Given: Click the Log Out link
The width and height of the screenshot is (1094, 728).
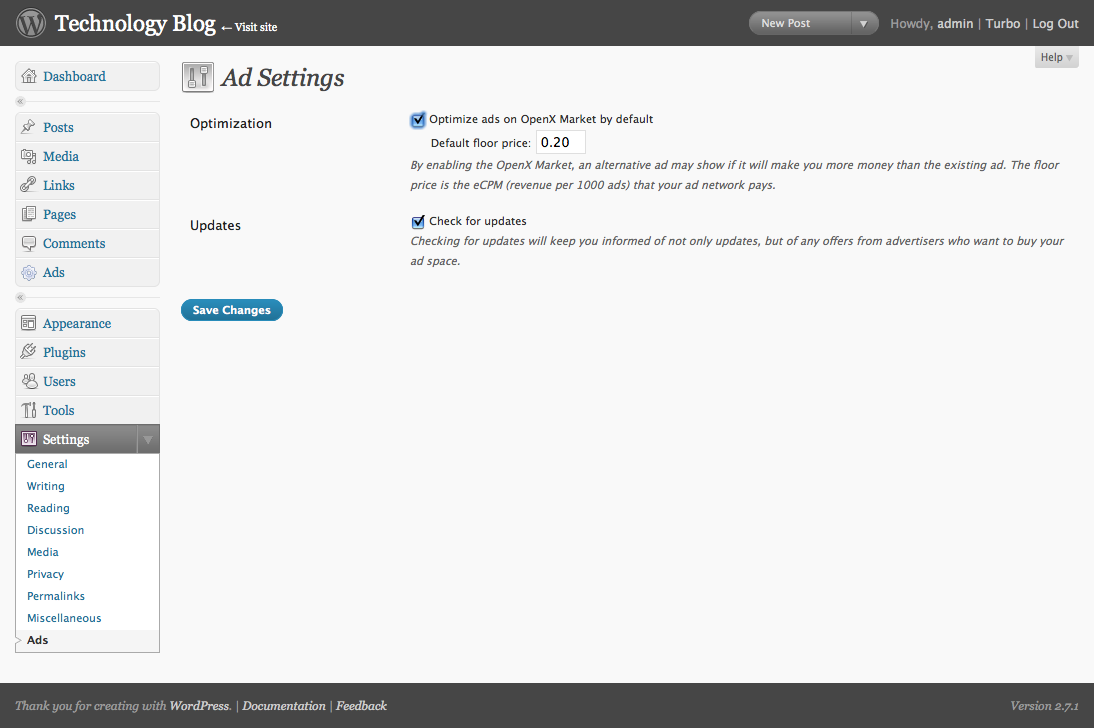Looking at the screenshot, I should pyautogui.click(x=1055, y=24).
